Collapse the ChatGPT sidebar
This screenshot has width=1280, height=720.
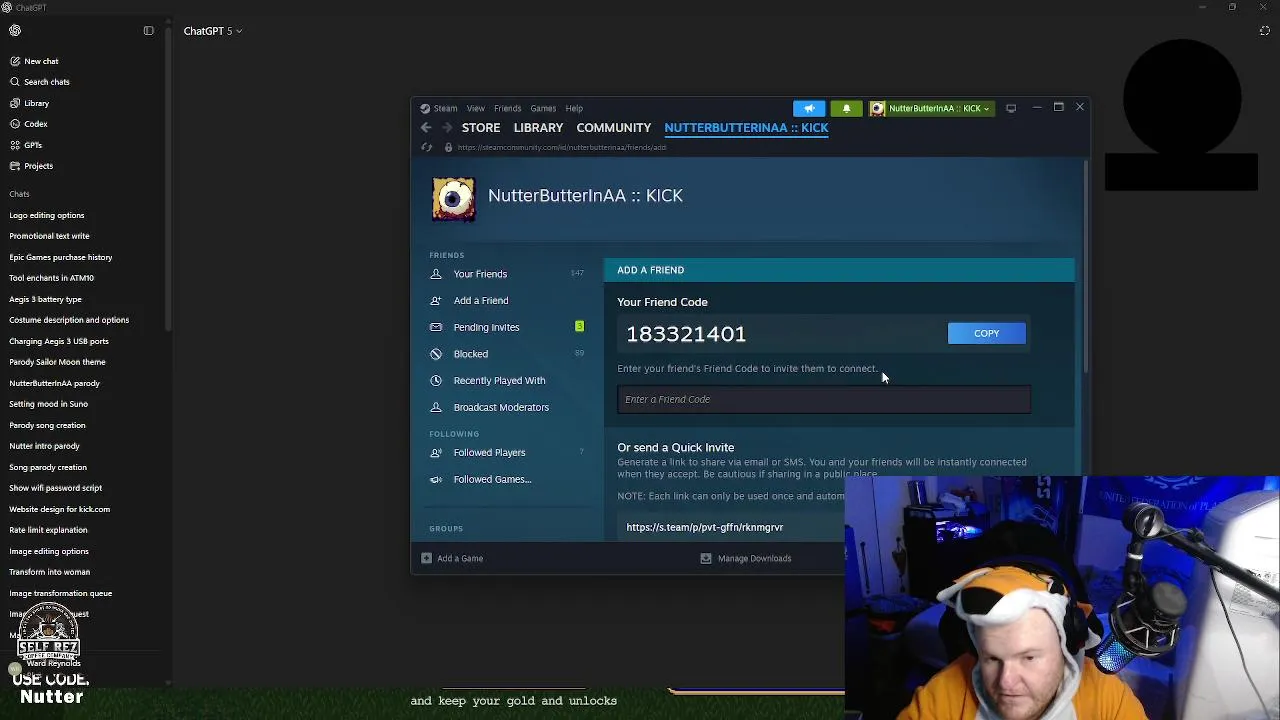tap(148, 31)
